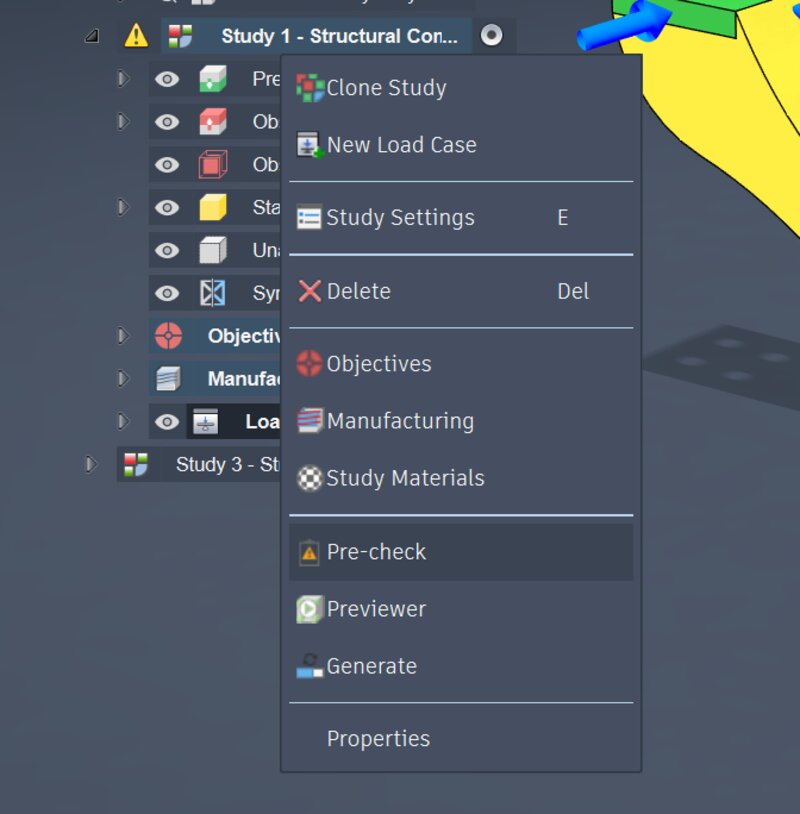Activate Study 1 radio button
This screenshot has width=800, height=814.
491,35
